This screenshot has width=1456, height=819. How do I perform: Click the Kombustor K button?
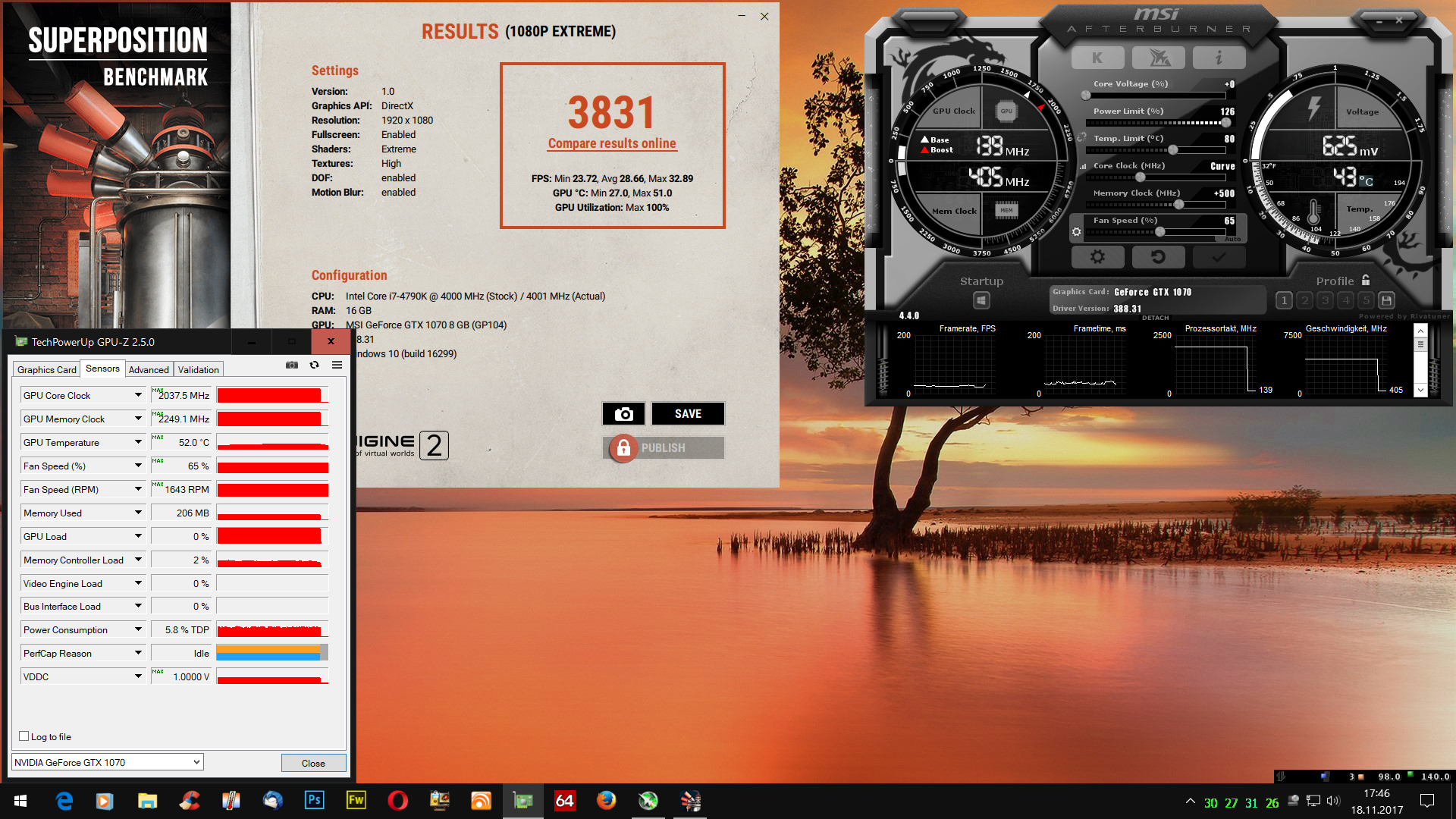pyautogui.click(x=1097, y=58)
